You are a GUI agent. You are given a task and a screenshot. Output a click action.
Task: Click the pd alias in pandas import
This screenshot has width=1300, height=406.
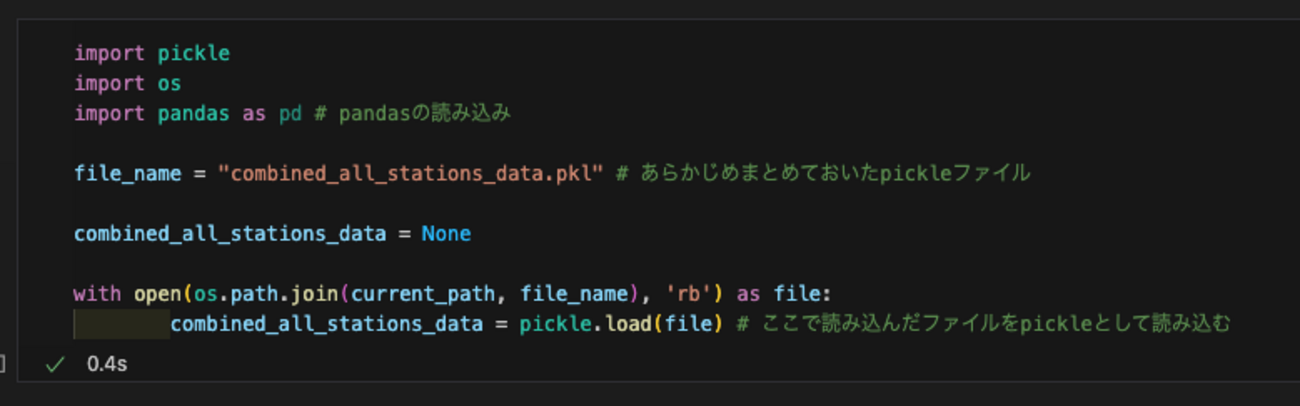coord(290,114)
